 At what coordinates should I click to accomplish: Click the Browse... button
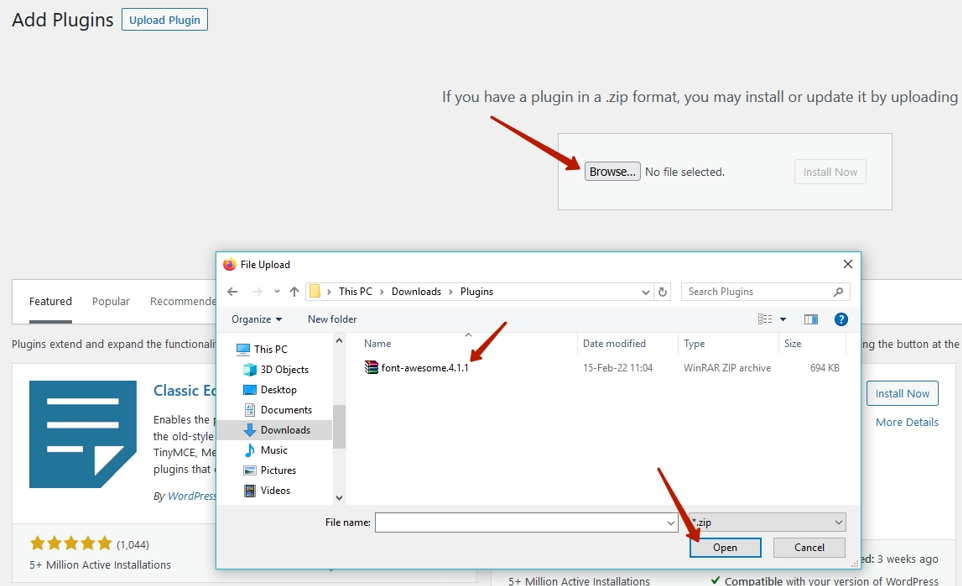coord(612,172)
